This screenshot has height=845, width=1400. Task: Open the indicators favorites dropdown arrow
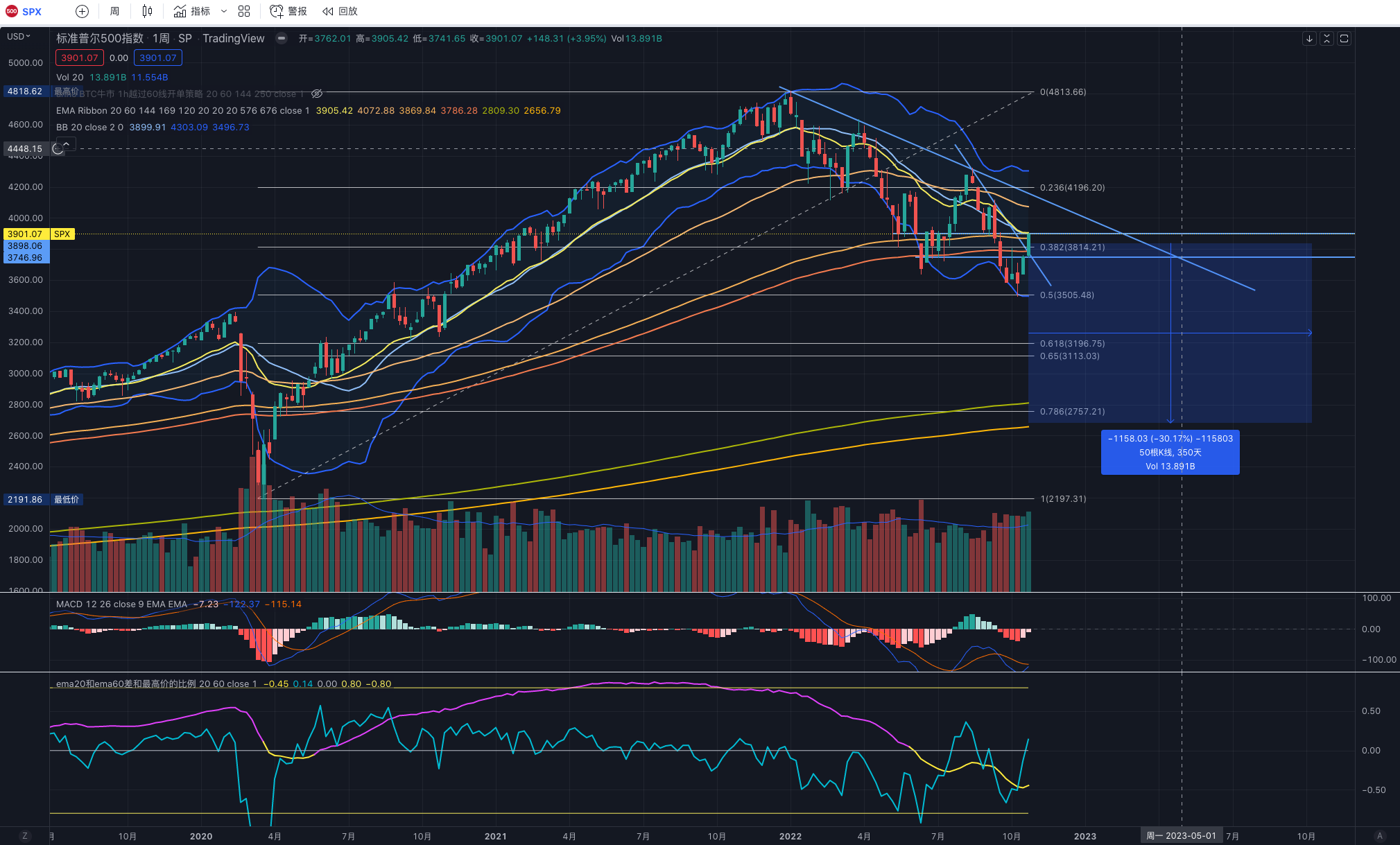point(223,11)
